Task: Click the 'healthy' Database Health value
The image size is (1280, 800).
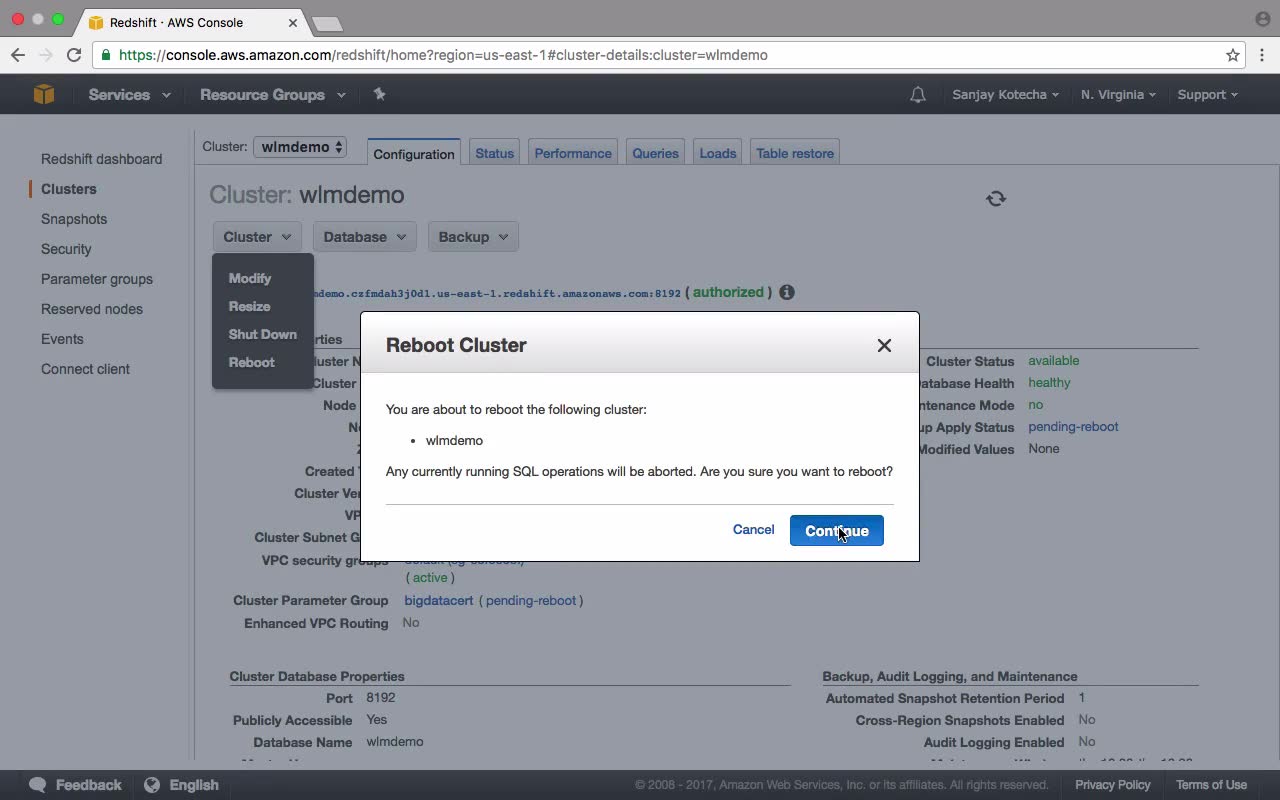Action: tap(1049, 383)
